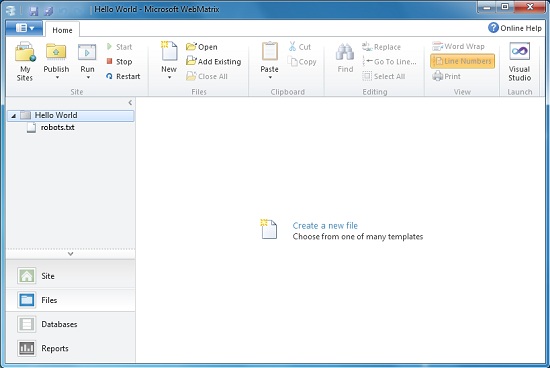The image size is (550, 368).
Task: Open My Sites in the ribbon
Action: (25, 62)
